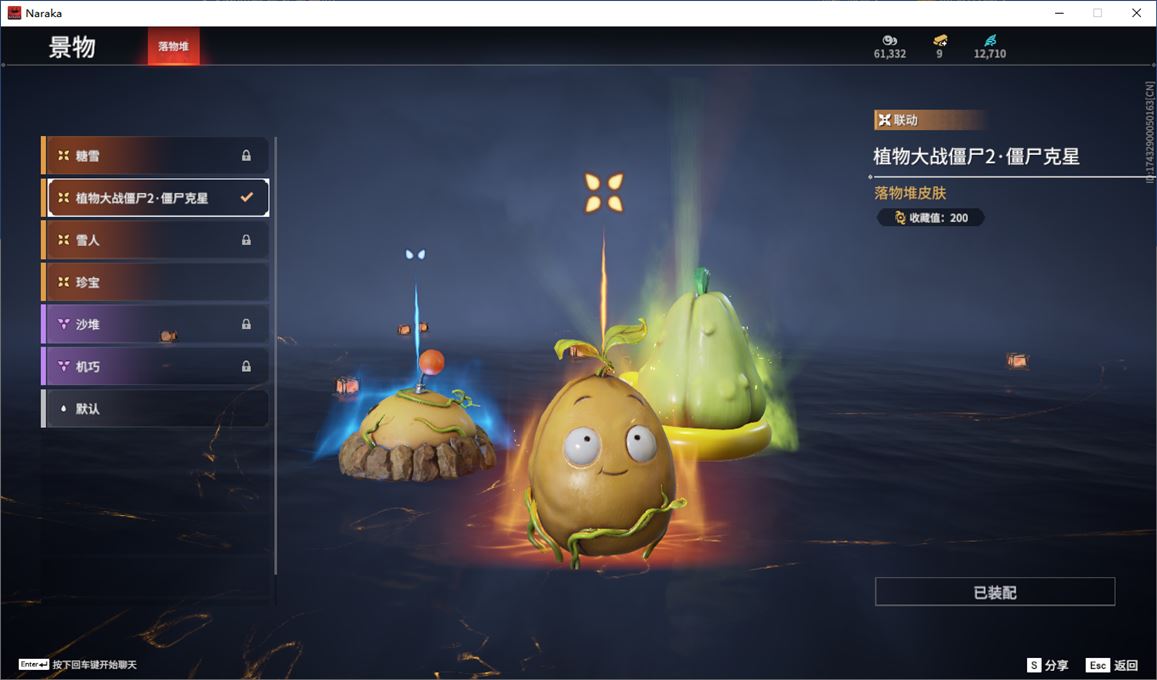Viewport: 1157px width, 680px height.
Task: Click the blue two-petal rarity marker
Action: pos(415,254)
